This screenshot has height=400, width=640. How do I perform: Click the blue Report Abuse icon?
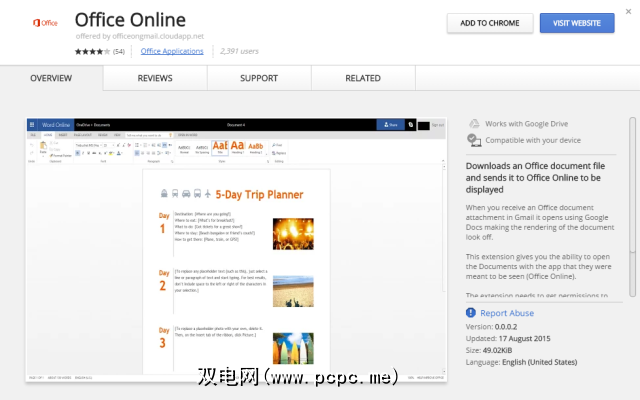point(471,313)
